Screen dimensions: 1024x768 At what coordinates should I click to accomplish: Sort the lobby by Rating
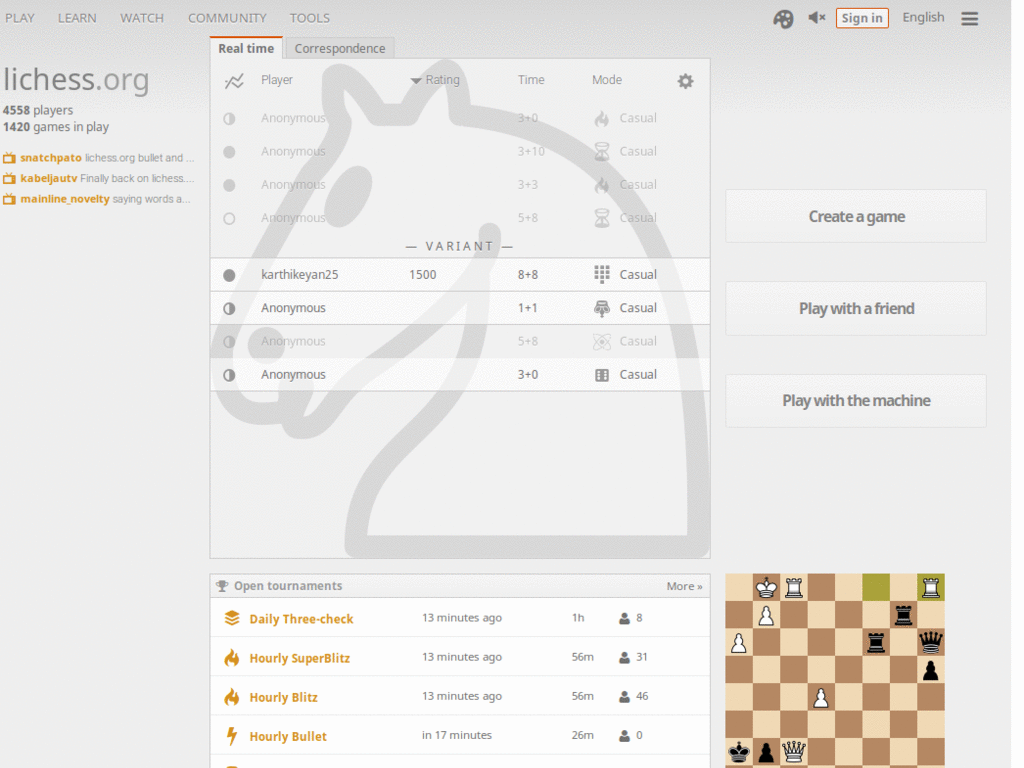point(435,80)
